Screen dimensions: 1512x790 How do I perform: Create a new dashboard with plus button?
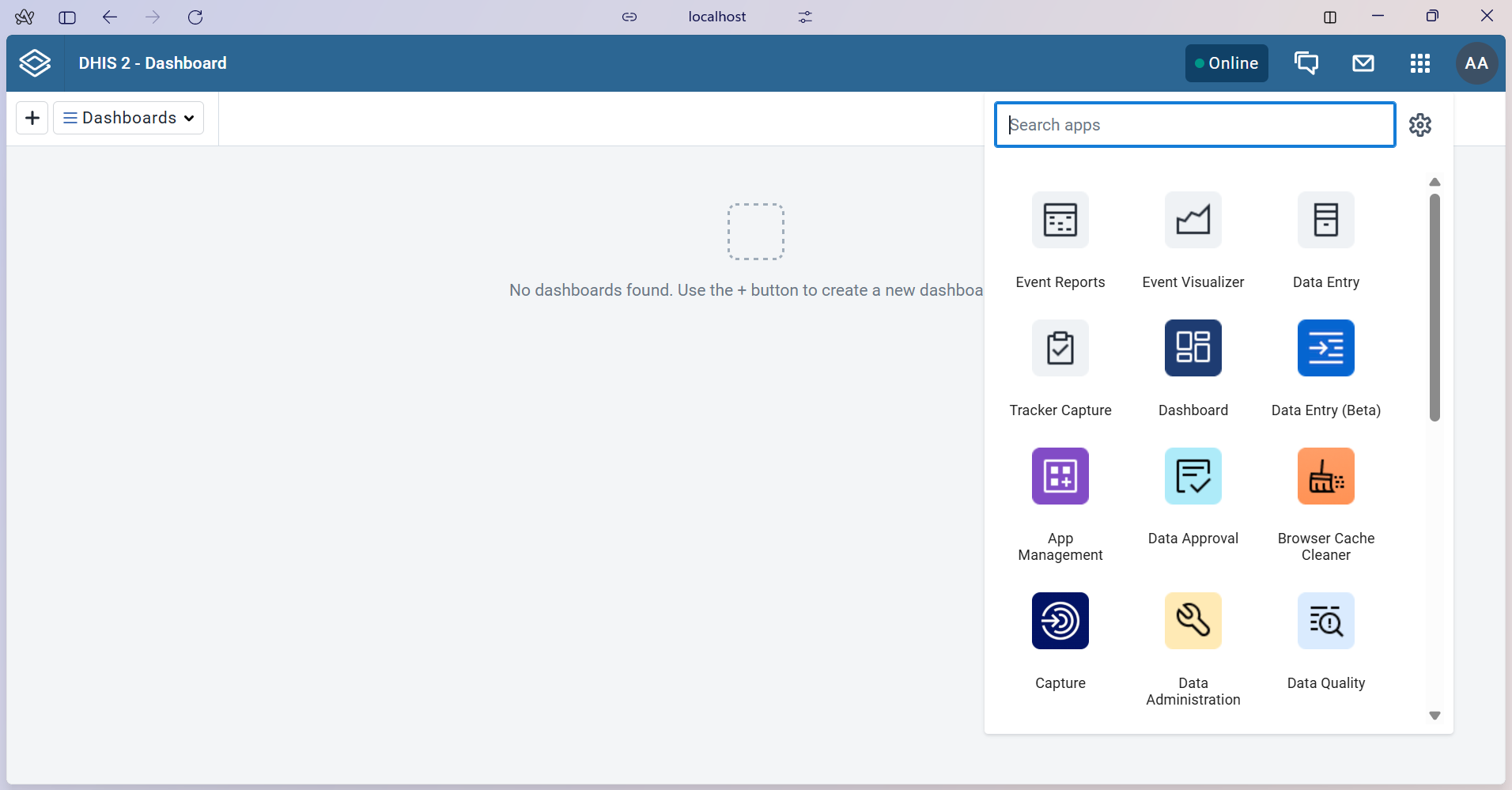click(32, 118)
